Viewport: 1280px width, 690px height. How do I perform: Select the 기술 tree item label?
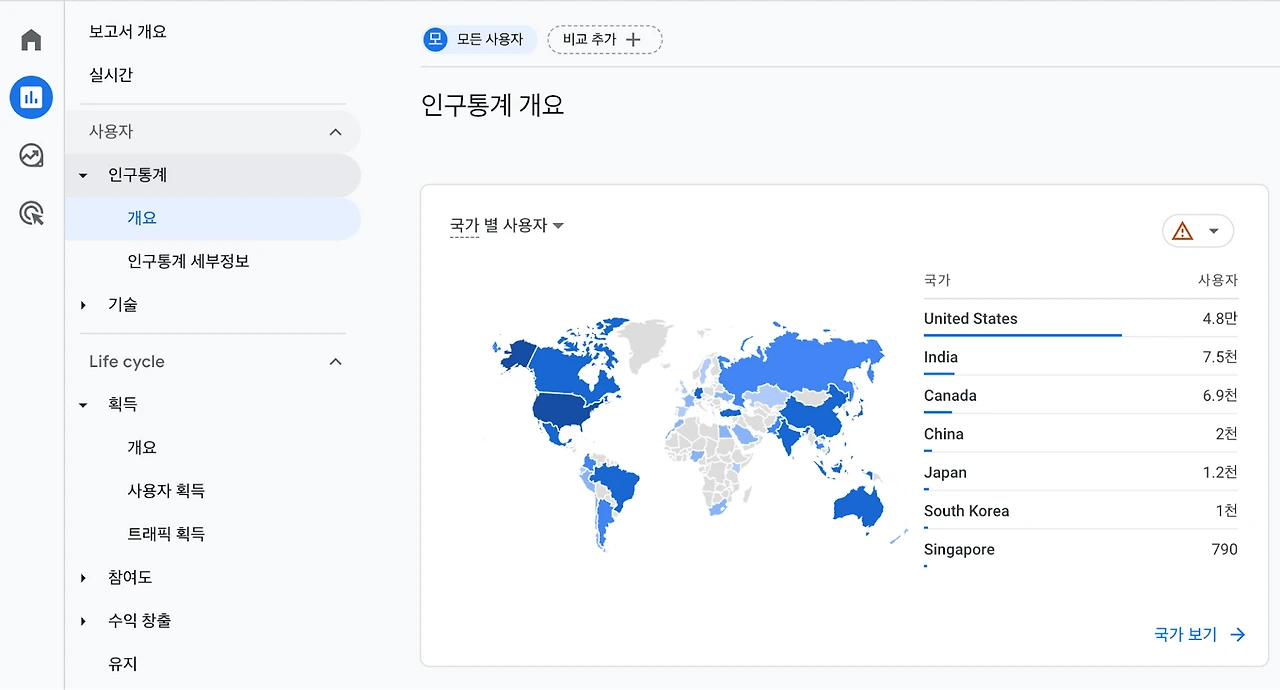pyautogui.click(x=123, y=305)
